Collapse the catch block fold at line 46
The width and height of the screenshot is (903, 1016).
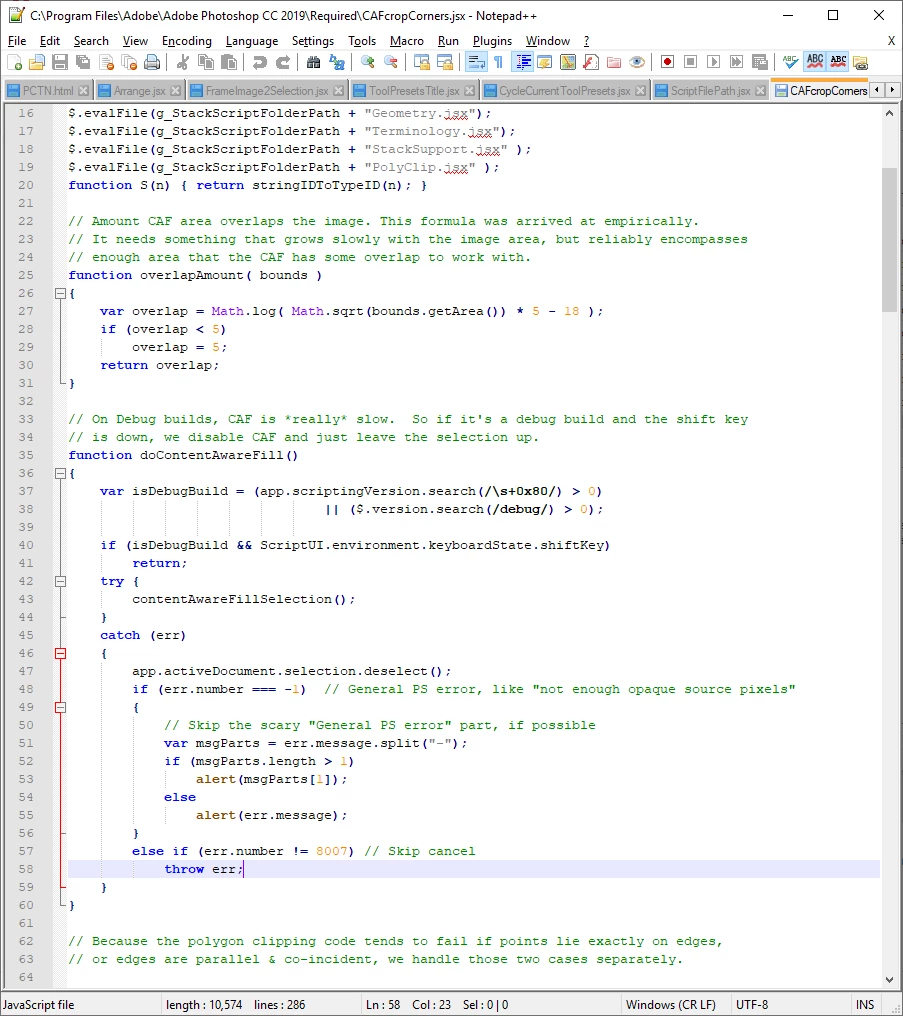[x=60, y=653]
